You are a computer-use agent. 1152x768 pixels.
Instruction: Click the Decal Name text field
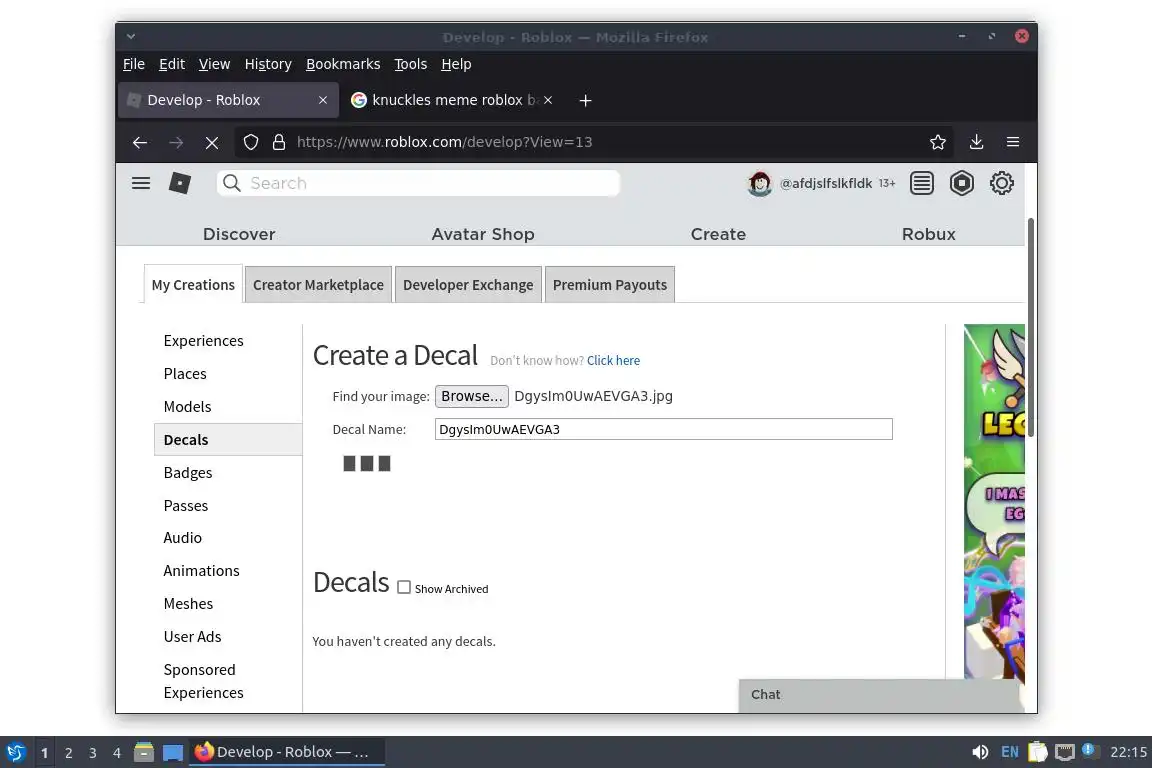click(x=663, y=429)
